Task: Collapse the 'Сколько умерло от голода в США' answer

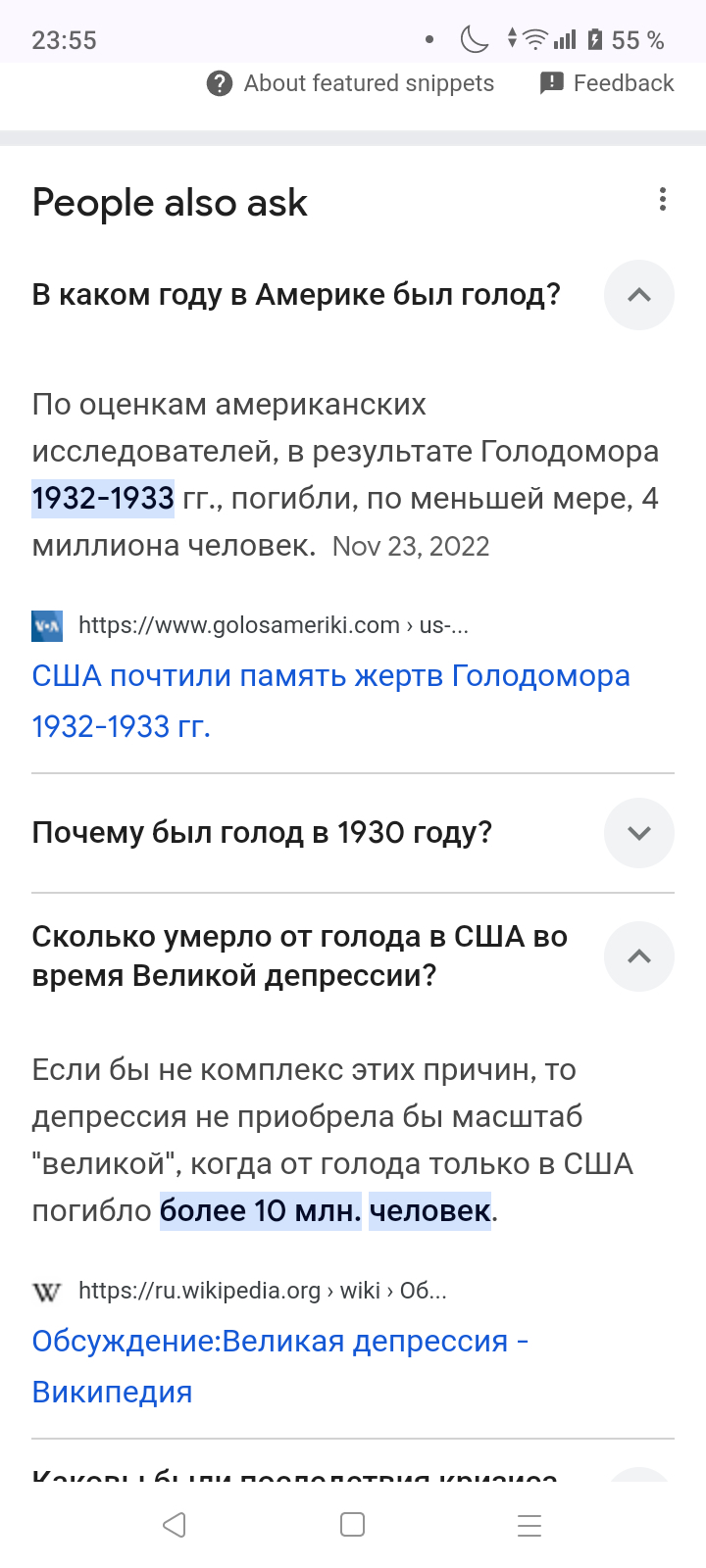Action: (x=638, y=956)
